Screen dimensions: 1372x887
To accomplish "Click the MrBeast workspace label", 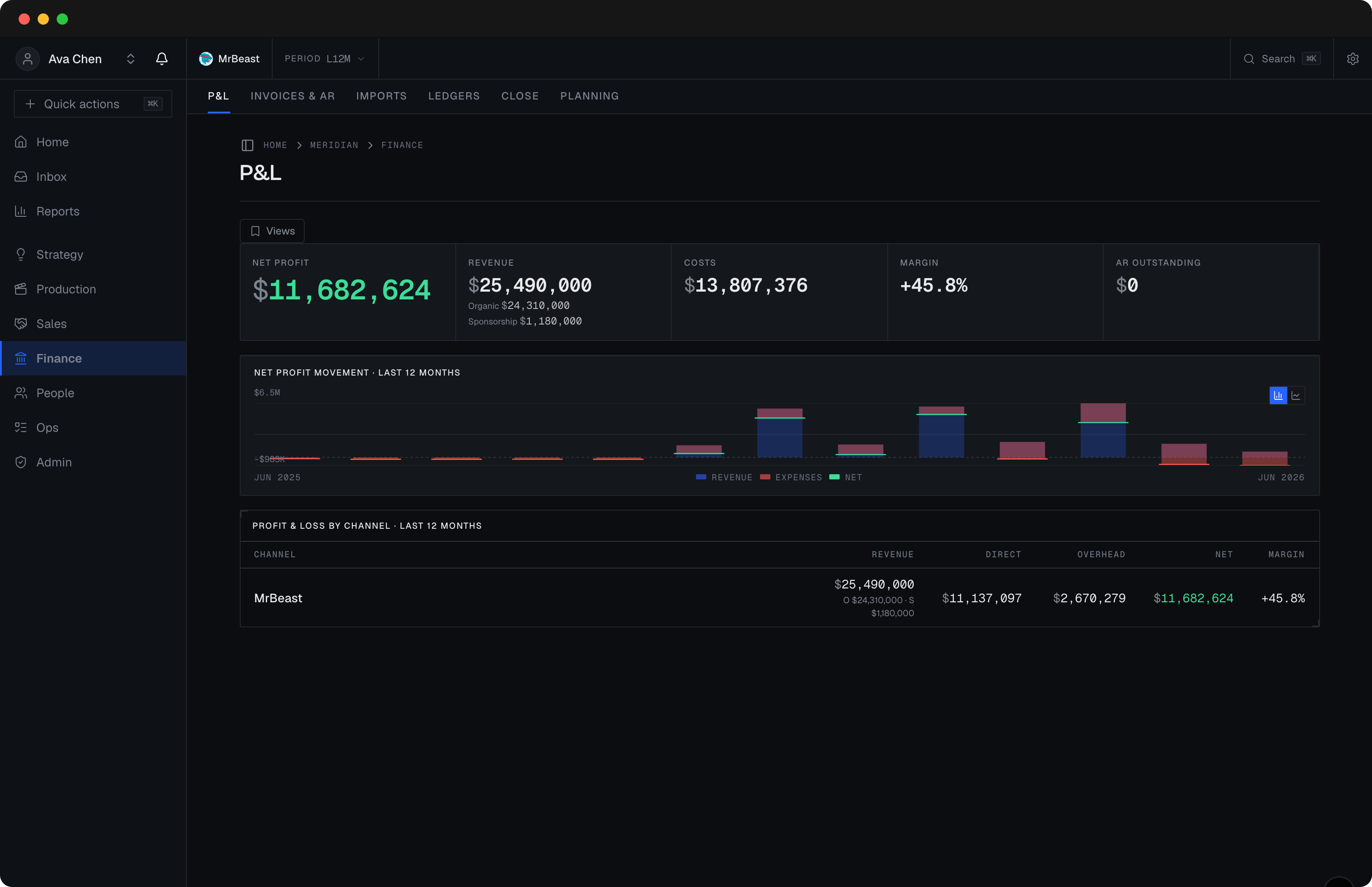I will tap(238, 59).
